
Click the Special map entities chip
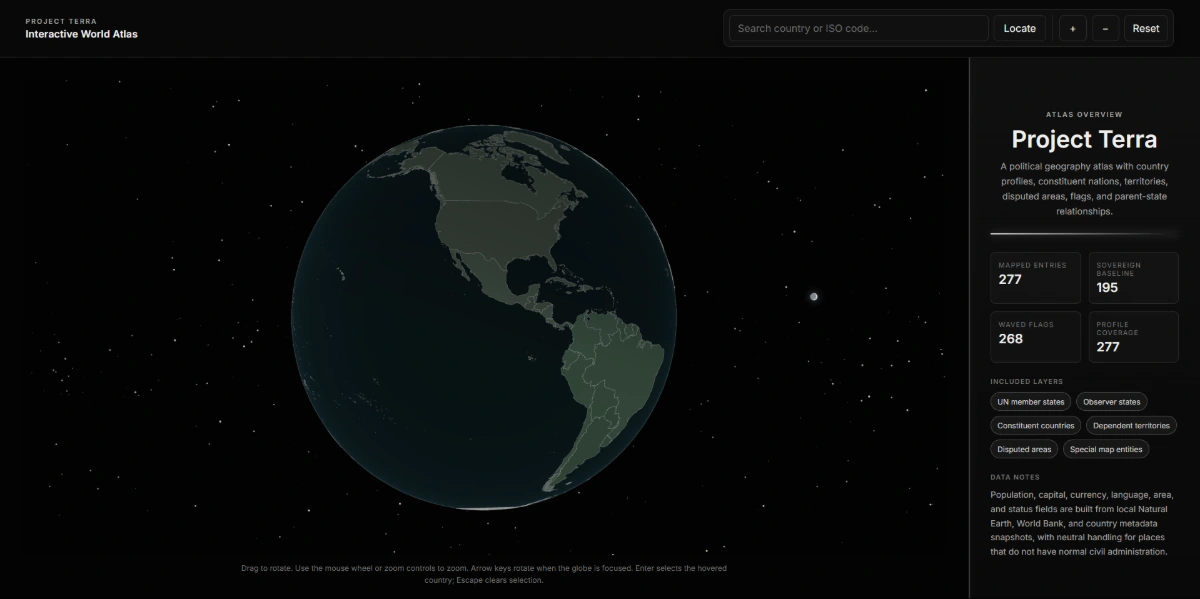tap(1106, 450)
